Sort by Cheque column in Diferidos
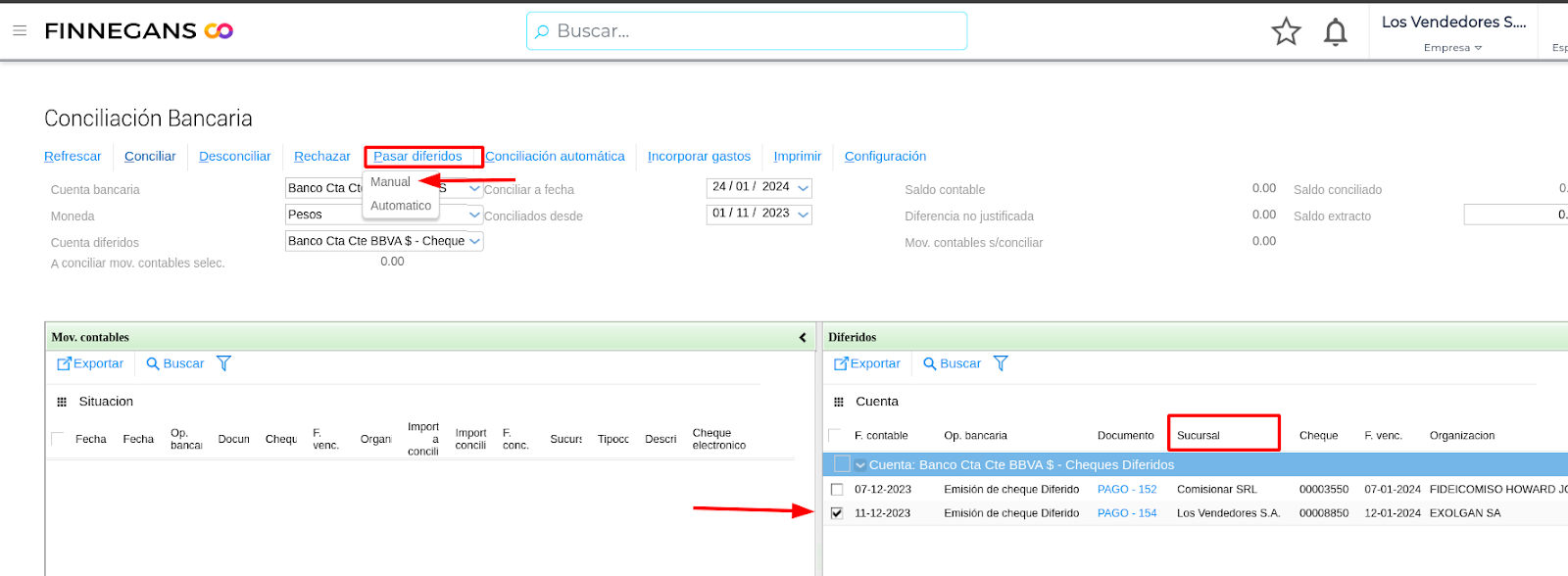The image size is (1568, 576). point(1318,435)
